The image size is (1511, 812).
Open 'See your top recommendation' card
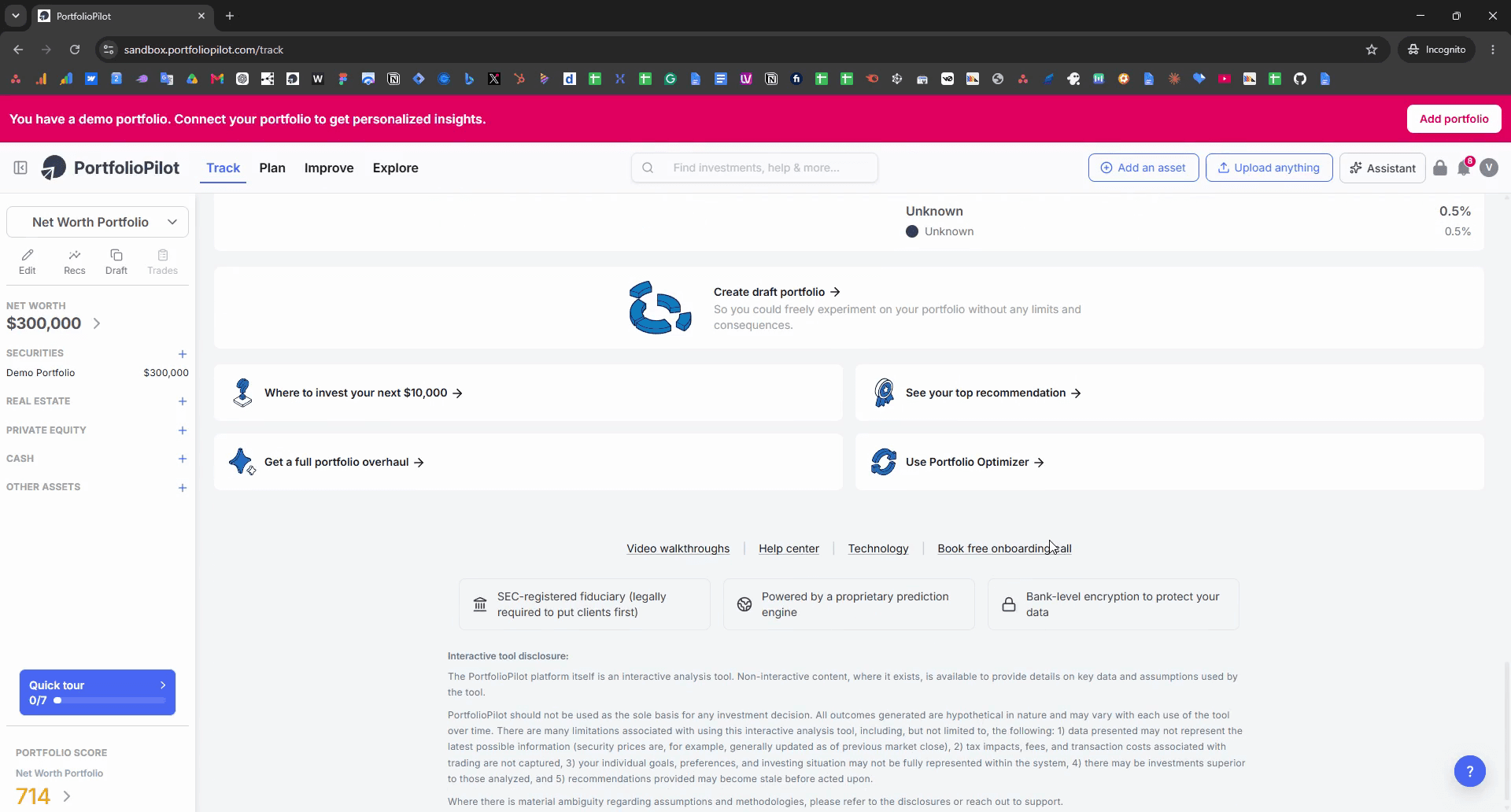[x=1169, y=393]
